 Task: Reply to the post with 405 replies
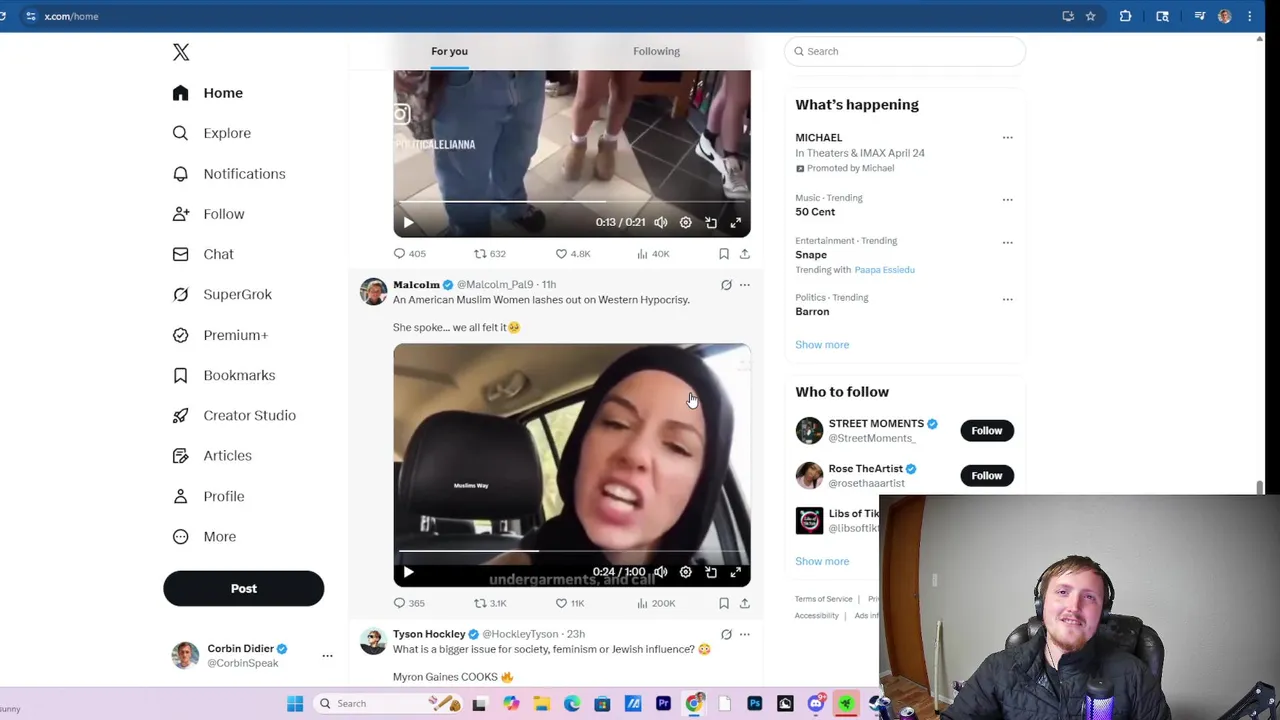pyautogui.click(x=409, y=254)
